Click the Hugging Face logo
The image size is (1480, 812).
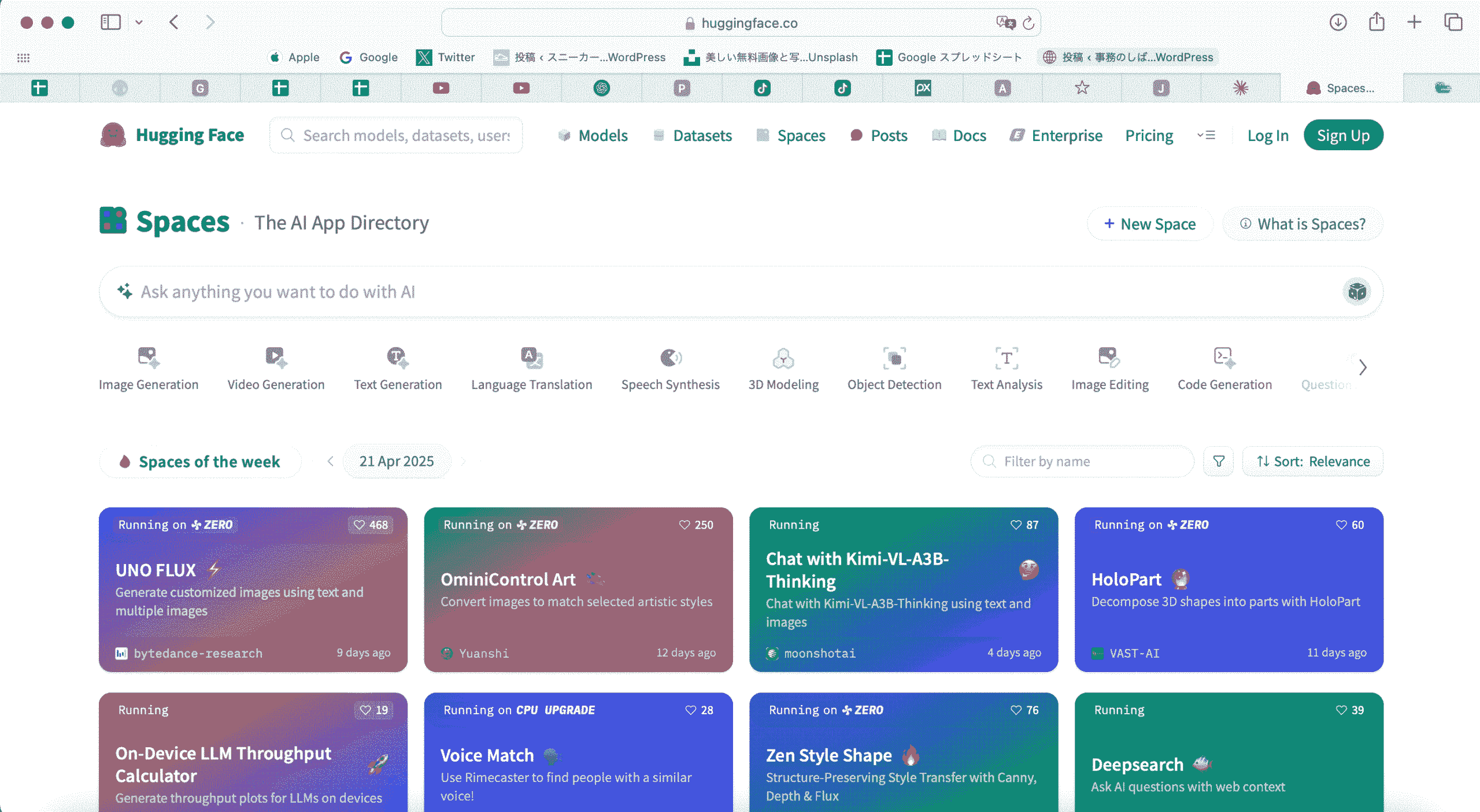tap(172, 135)
